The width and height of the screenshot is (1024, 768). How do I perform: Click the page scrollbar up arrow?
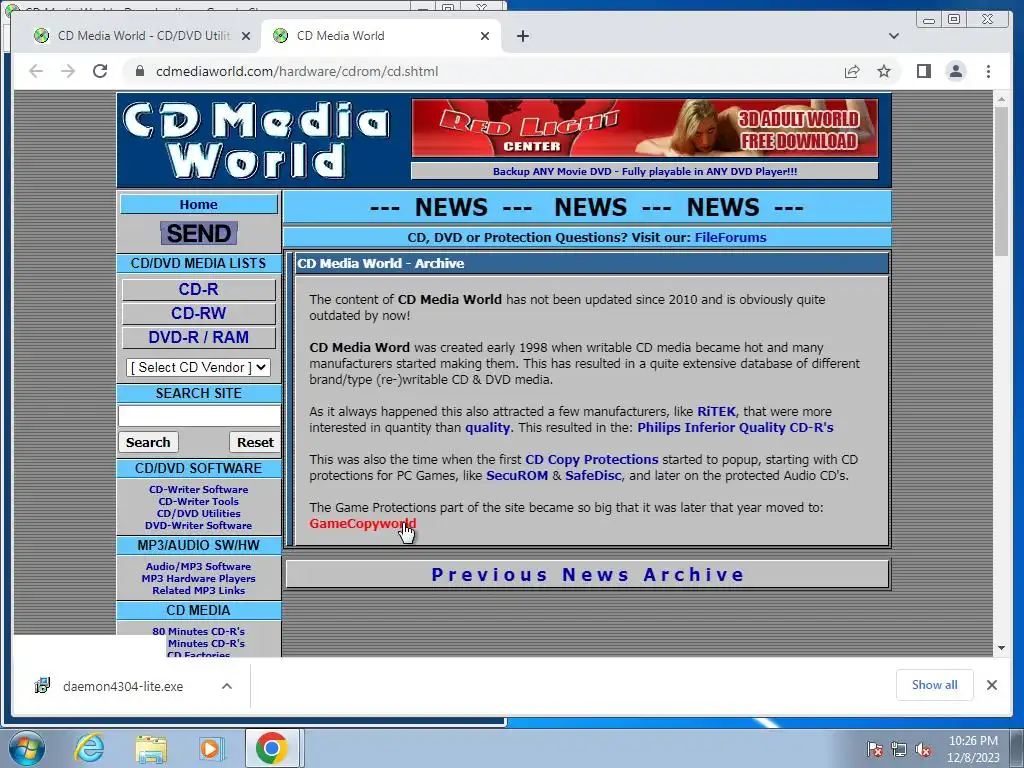click(x=1001, y=99)
